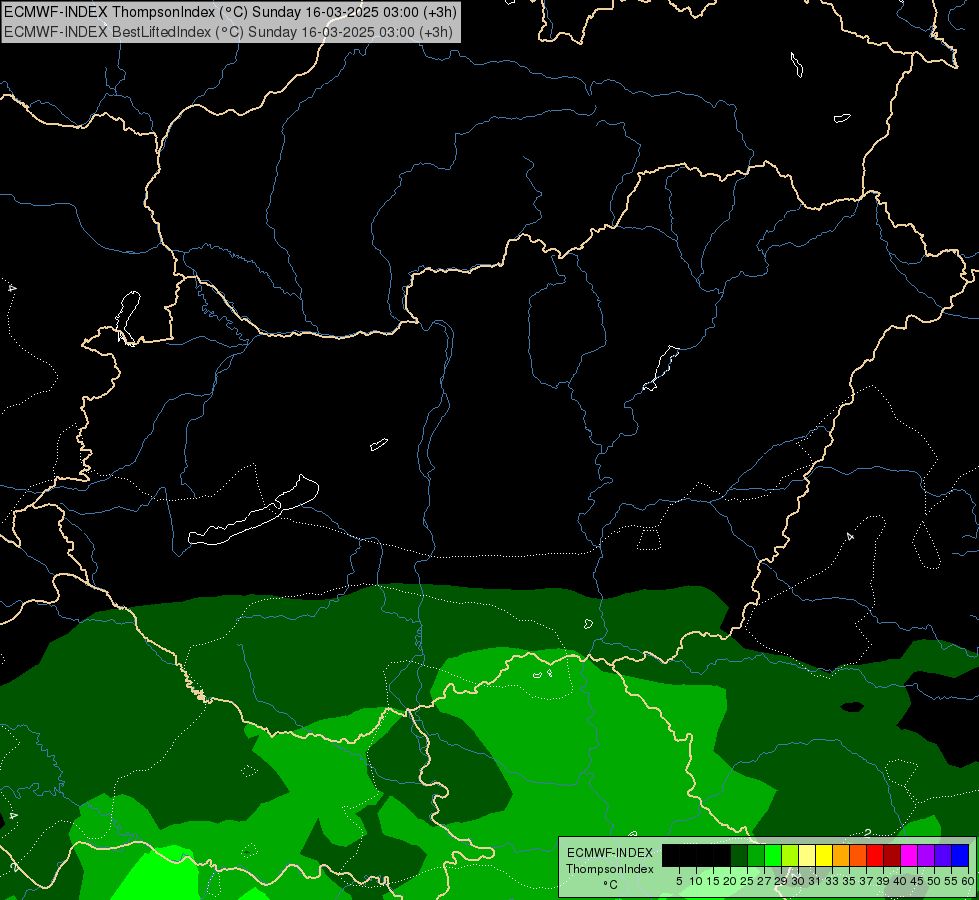979x900 pixels.
Task: Choose the orange 33-35 legend swatch
Action: click(841, 855)
